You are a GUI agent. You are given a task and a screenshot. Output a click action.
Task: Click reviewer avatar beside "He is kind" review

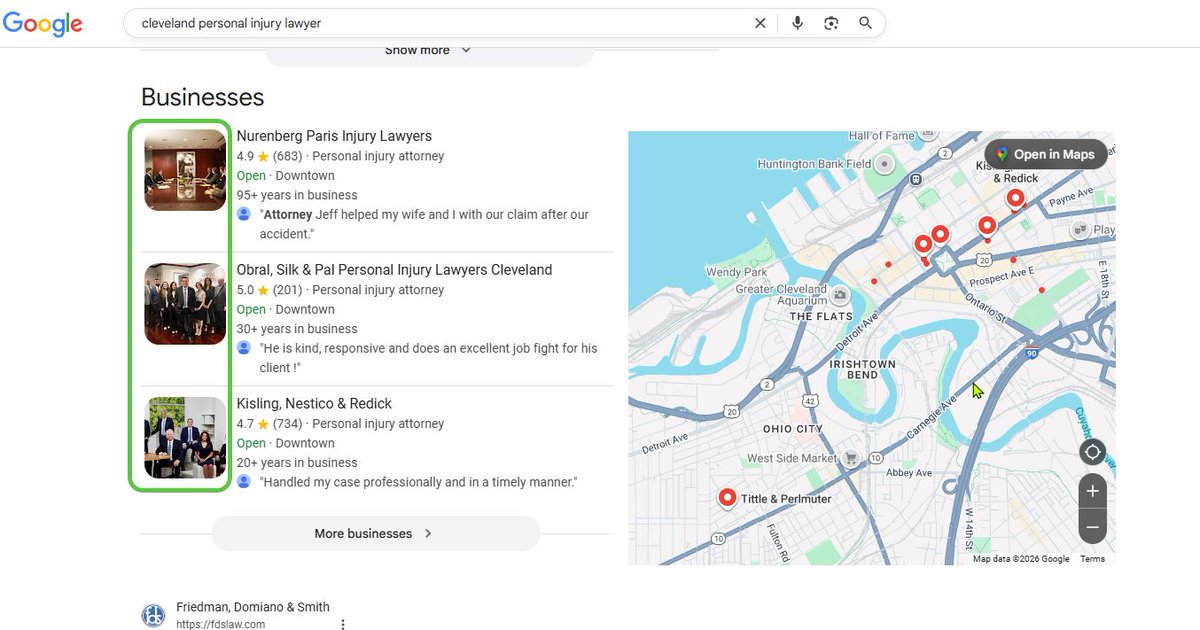(244, 348)
